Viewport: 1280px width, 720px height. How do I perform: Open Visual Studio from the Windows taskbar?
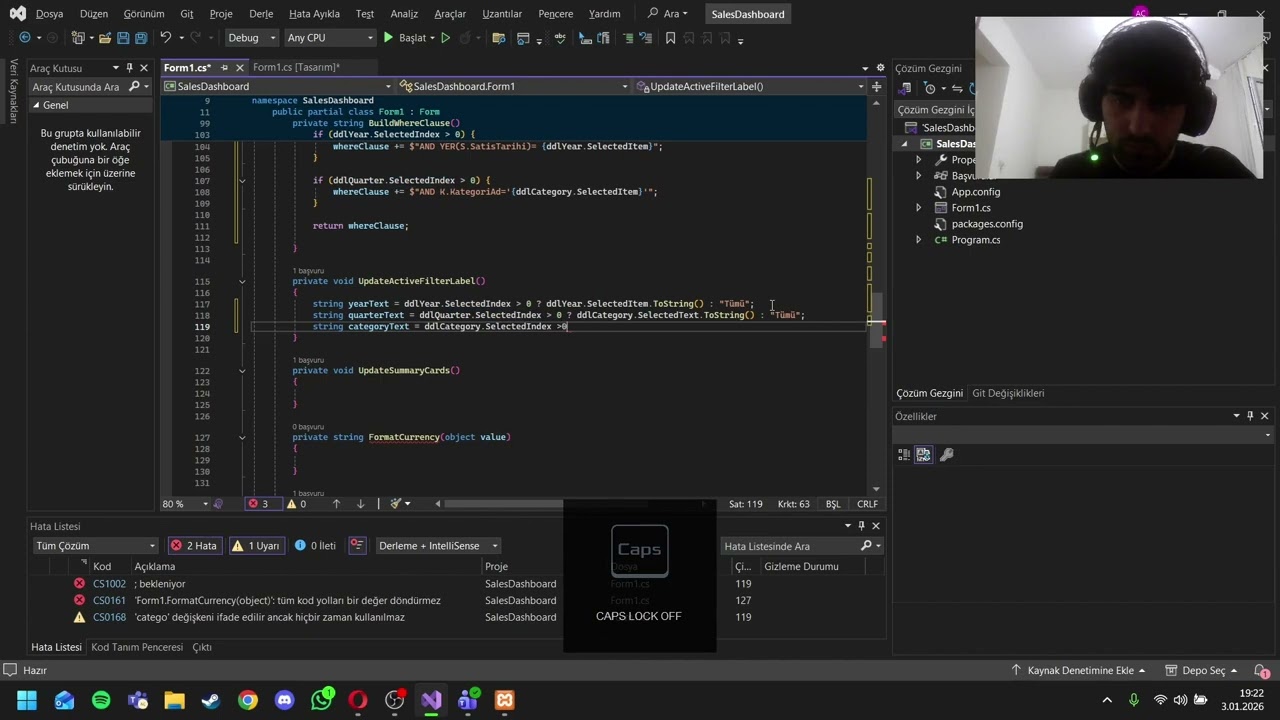[431, 700]
